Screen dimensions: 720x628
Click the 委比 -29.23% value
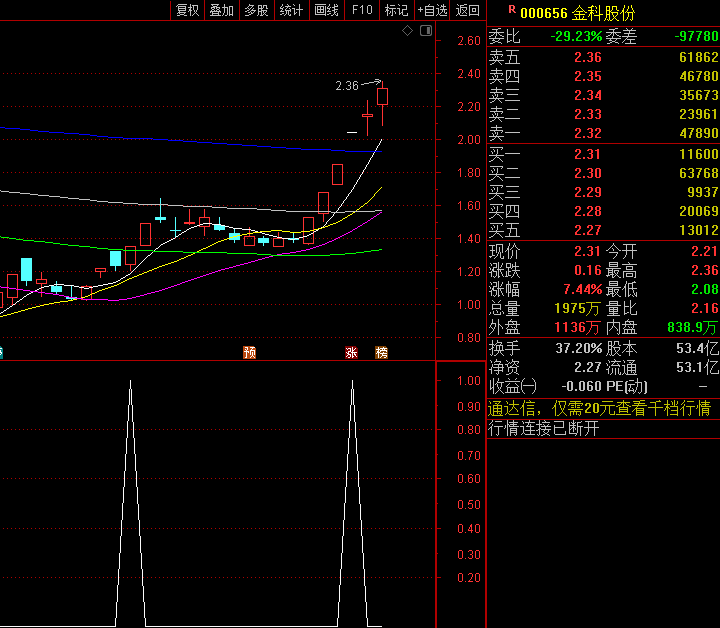576,36
